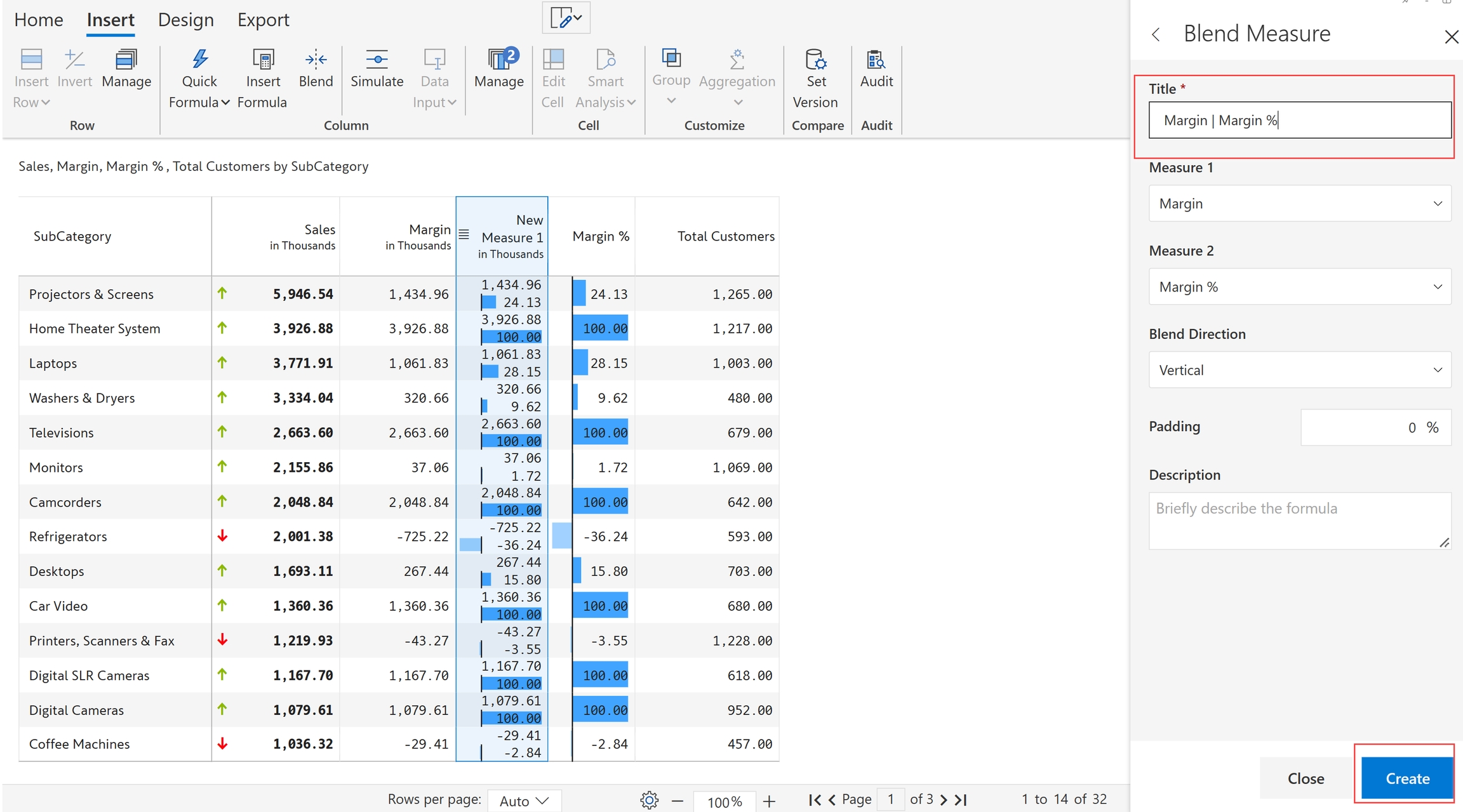
Task: Open Manage columns with badge 2
Action: [x=499, y=60]
